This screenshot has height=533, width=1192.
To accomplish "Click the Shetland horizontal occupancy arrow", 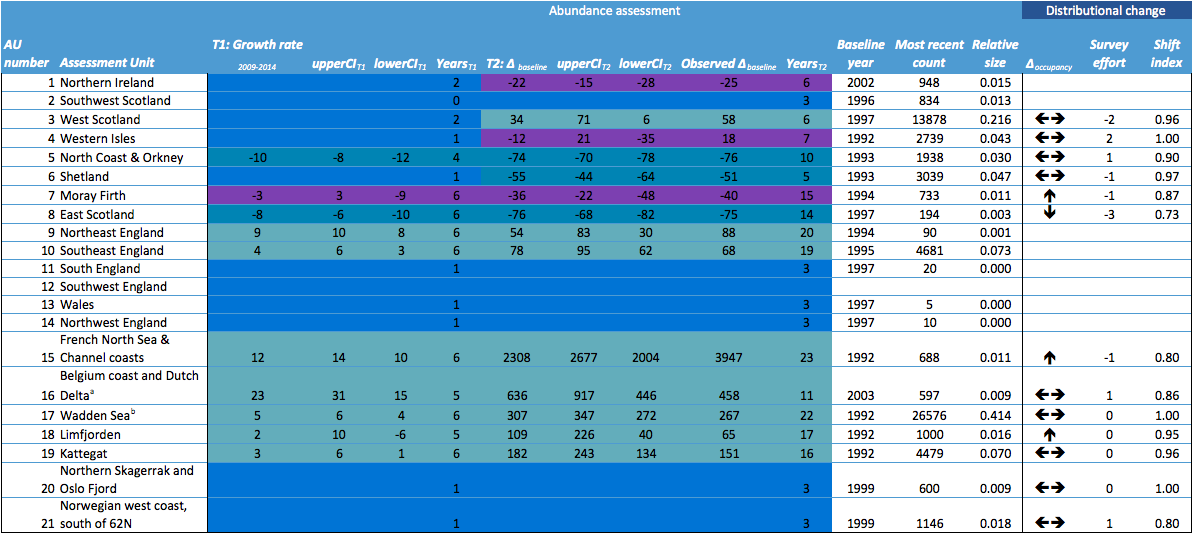I will pos(1051,176).
